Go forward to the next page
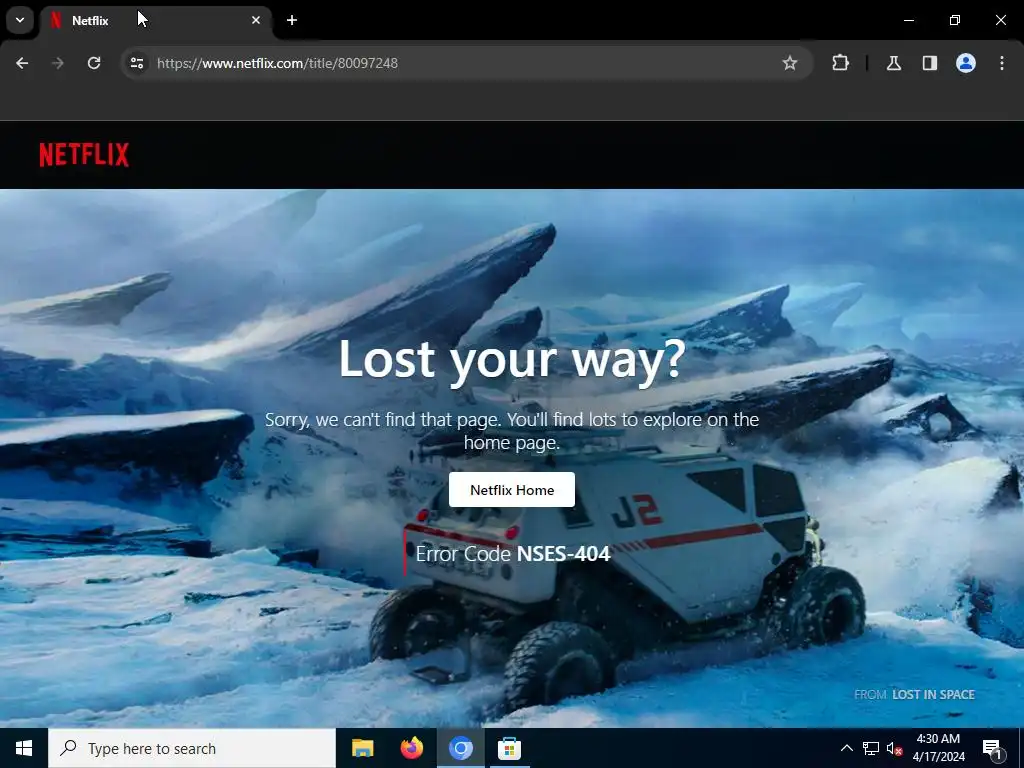The height and width of the screenshot is (768, 1024). coord(58,63)
